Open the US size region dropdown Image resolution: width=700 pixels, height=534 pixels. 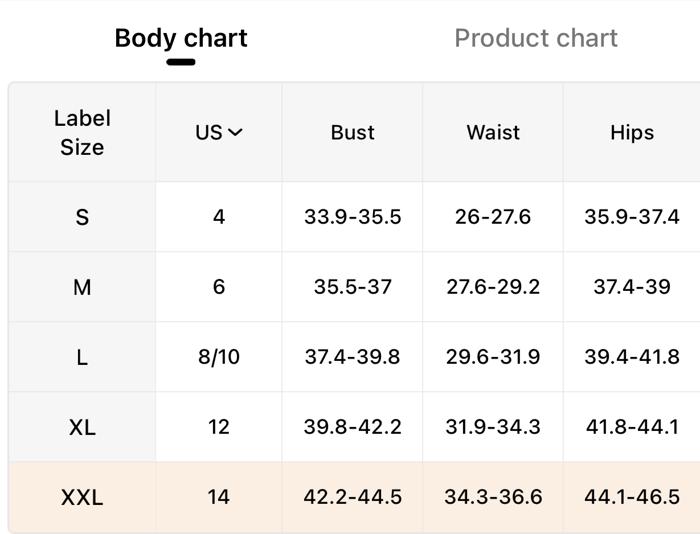219,132
